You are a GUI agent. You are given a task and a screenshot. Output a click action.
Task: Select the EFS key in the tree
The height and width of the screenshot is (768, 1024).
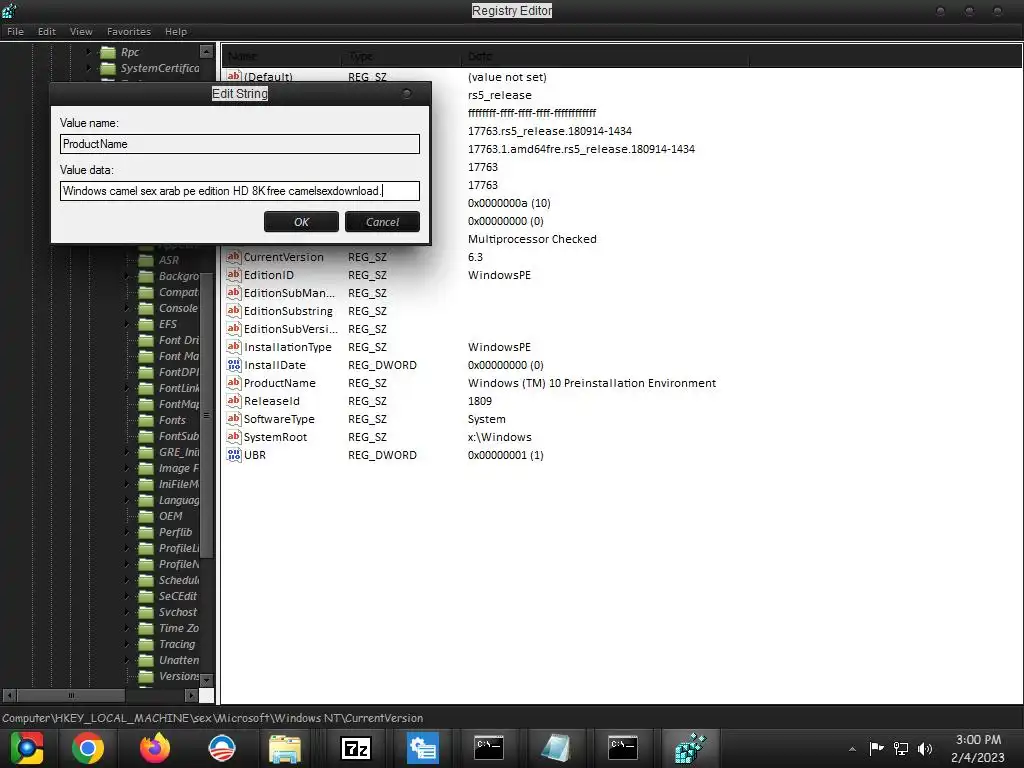click(x=168, y=324)
